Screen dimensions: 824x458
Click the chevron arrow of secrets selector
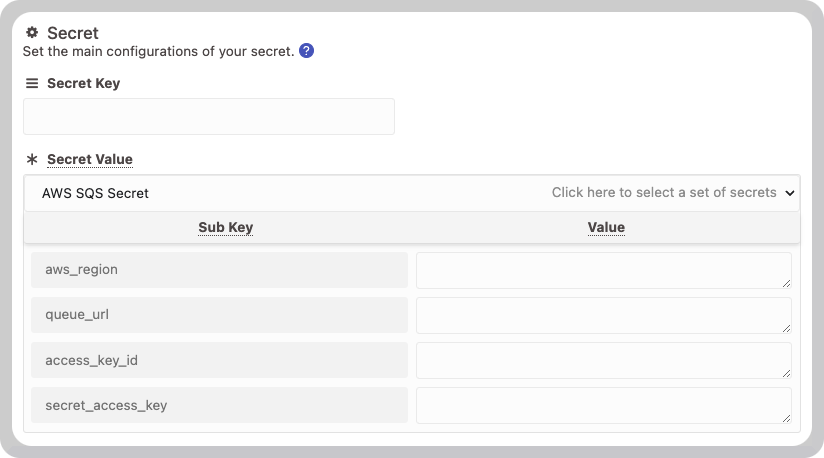(x=790, y=193)
